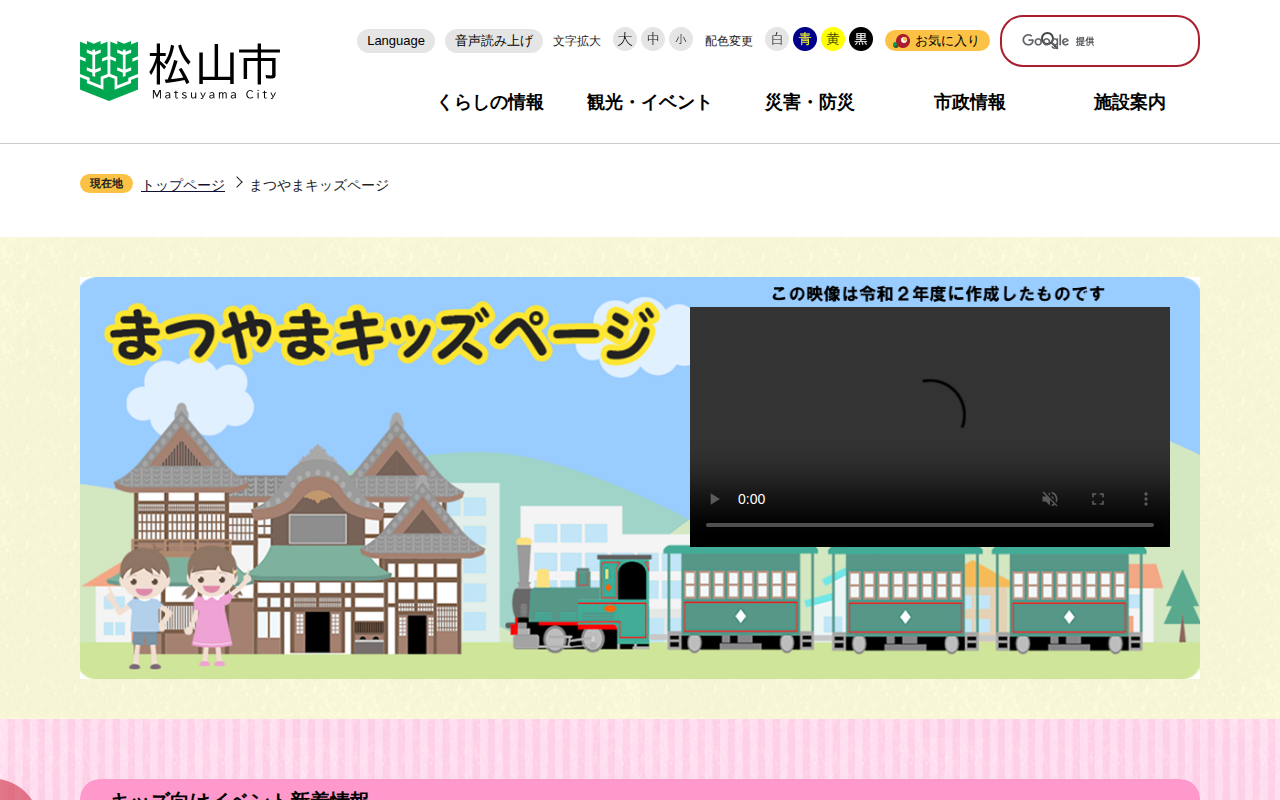Open くらしの情報 menu

click(x=490, y=102)
